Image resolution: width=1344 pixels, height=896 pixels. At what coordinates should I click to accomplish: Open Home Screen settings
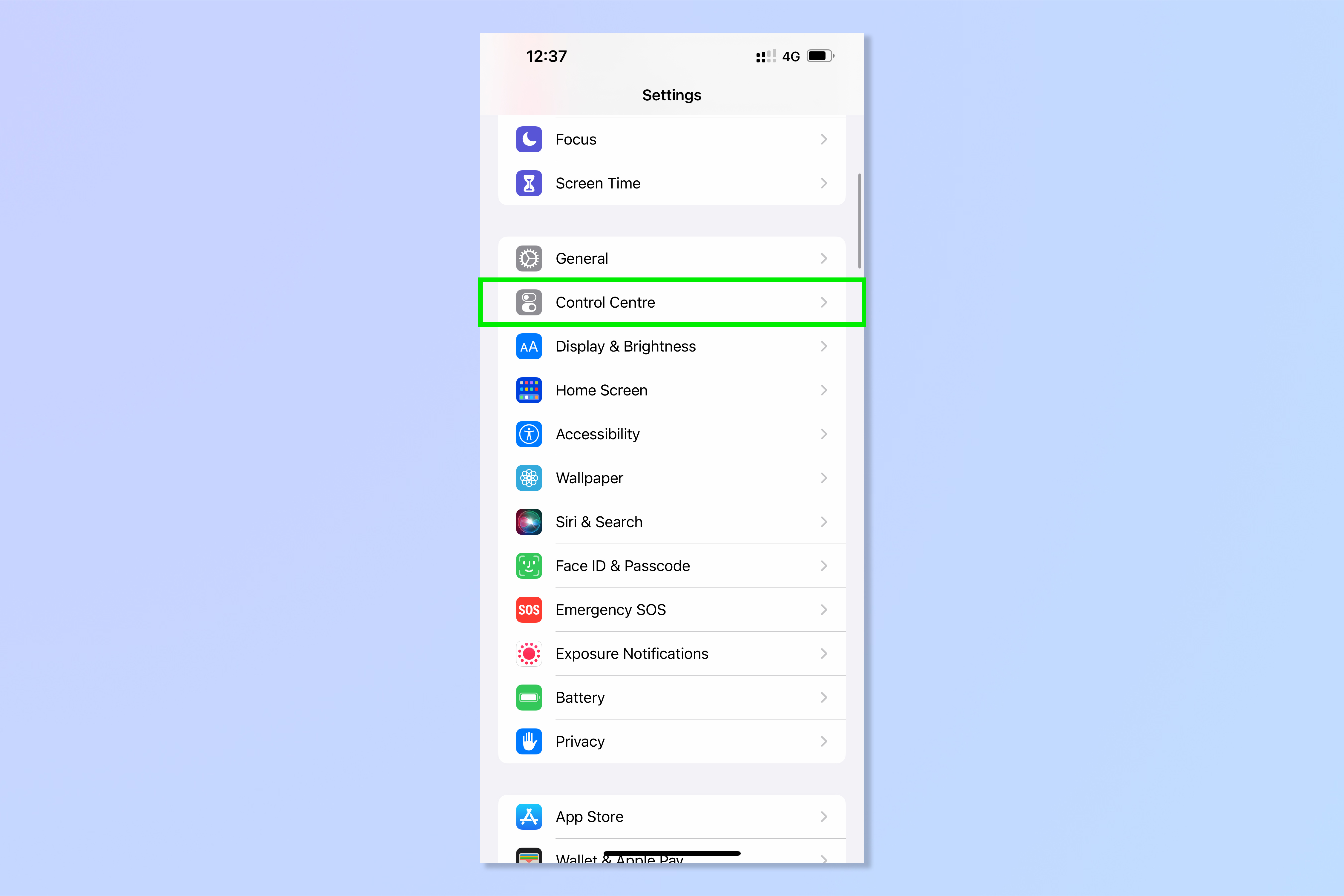click(672, 390)
